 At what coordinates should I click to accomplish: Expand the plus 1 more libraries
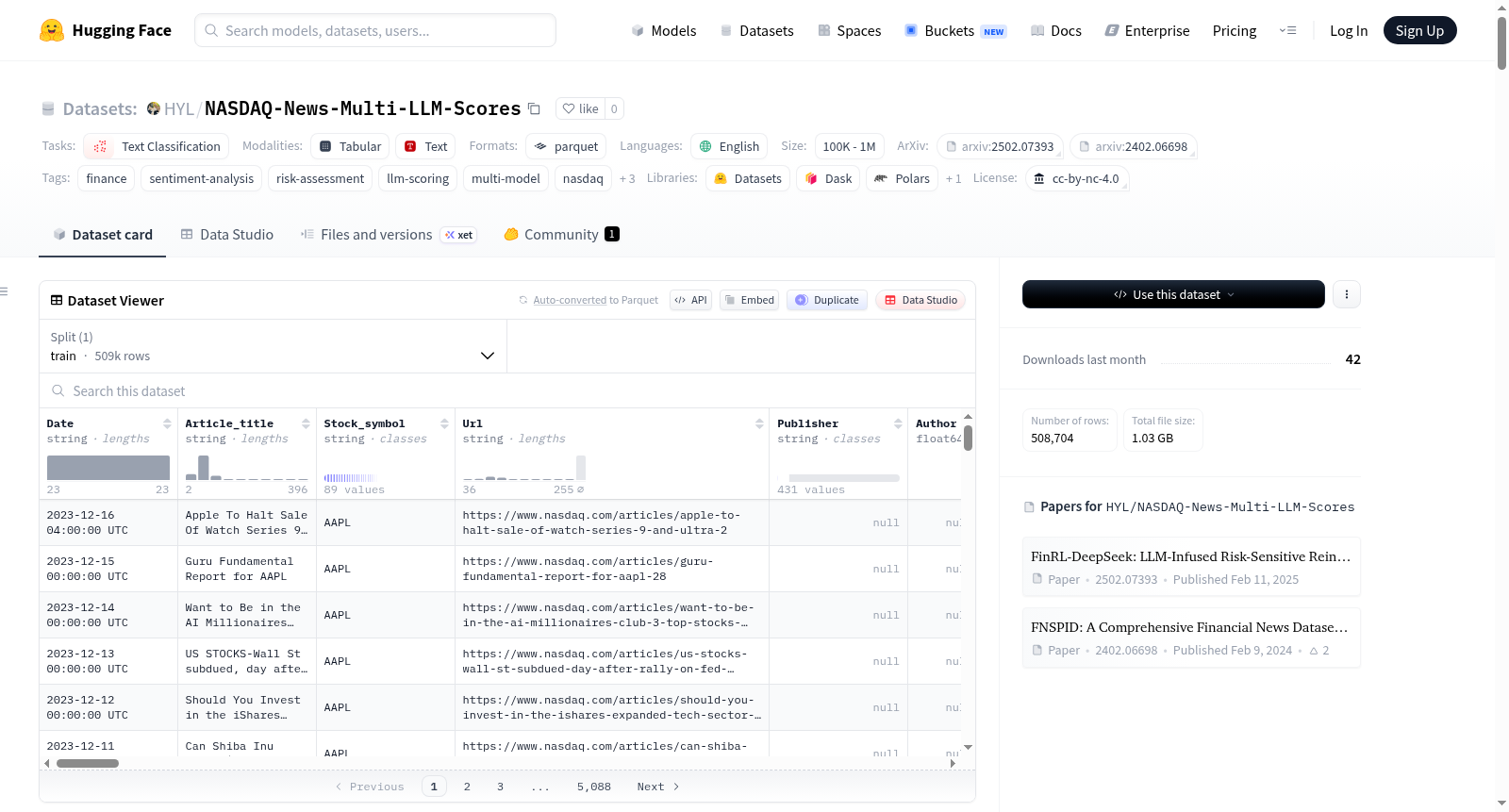953,178
